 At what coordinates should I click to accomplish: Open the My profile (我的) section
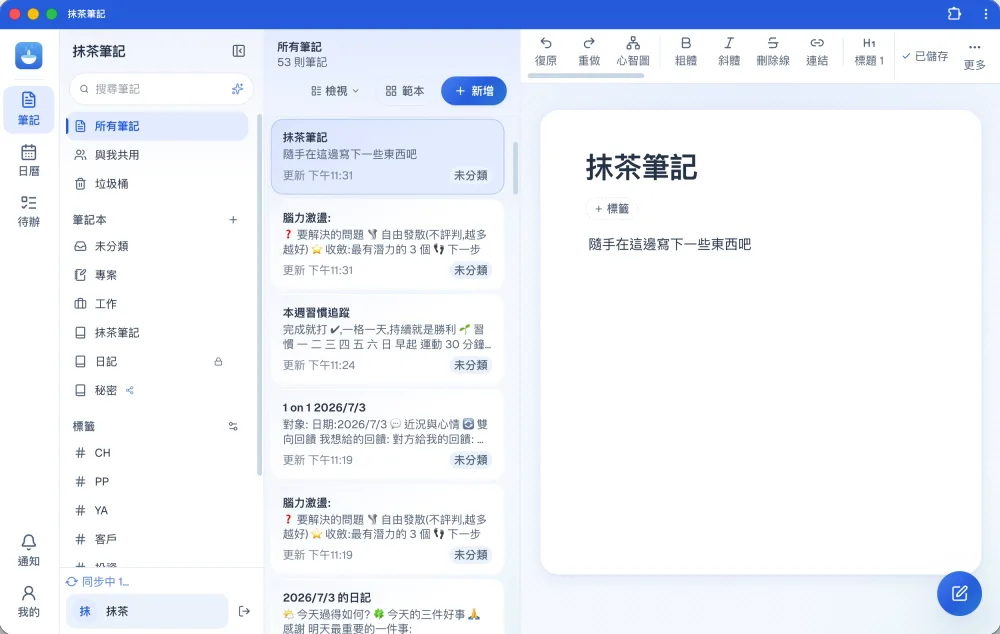[x=29, y=601]
